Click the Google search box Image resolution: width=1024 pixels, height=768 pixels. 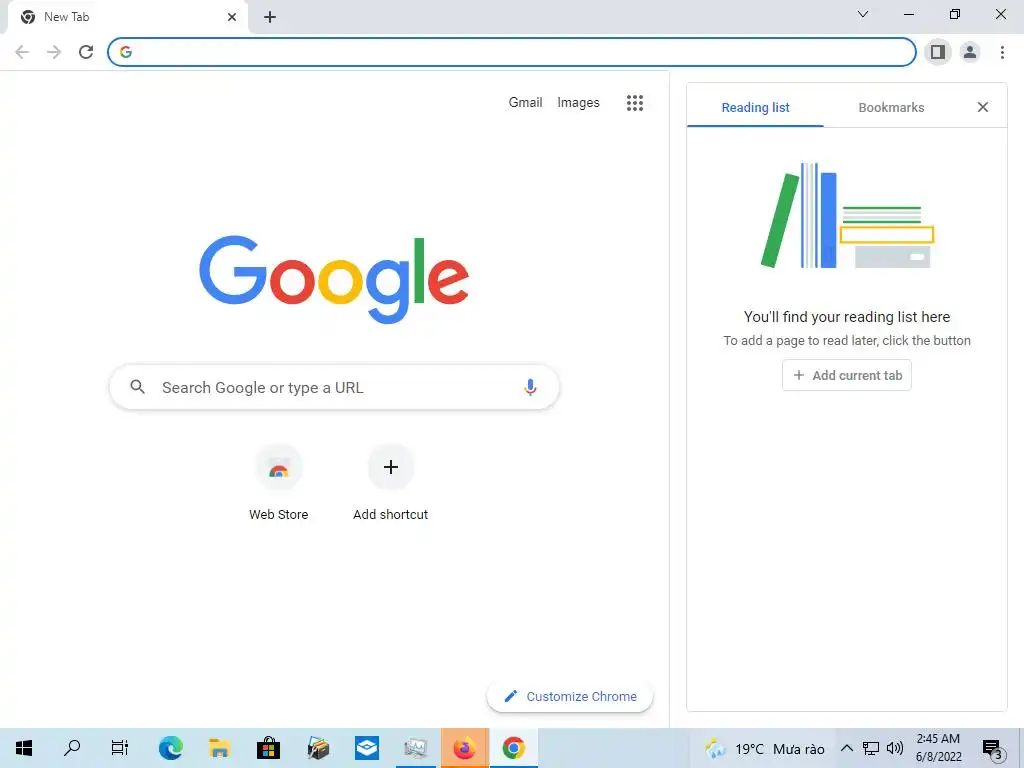[x=334, y=387]
